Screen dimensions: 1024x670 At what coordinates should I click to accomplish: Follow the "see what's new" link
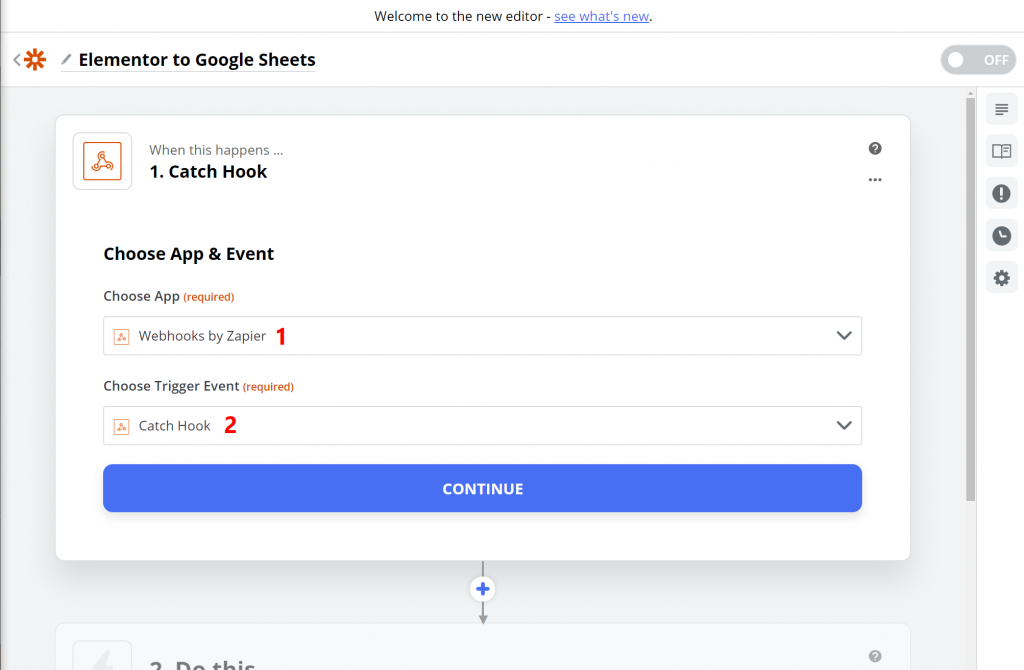[x=603, y=17]
